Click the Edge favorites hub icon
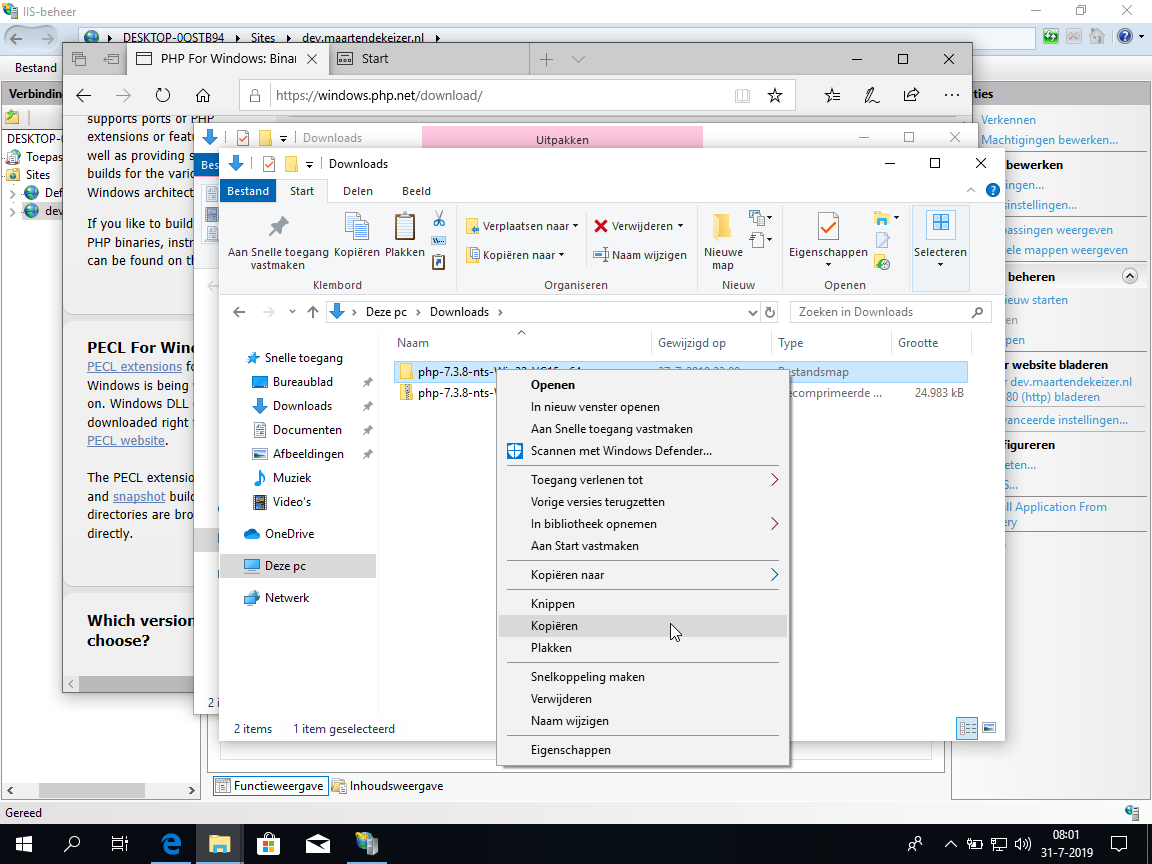This screenshot has width=1152, height=864. click(832, 95)
